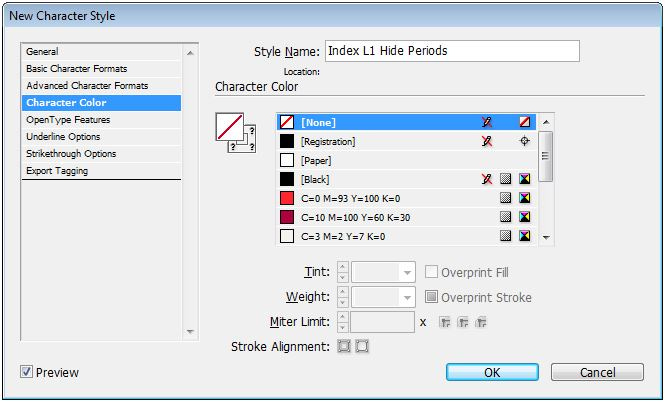The width and height of the screenshot is (665, 402).
Task: Click the [None] swatch icon in list
Action: 287,123
